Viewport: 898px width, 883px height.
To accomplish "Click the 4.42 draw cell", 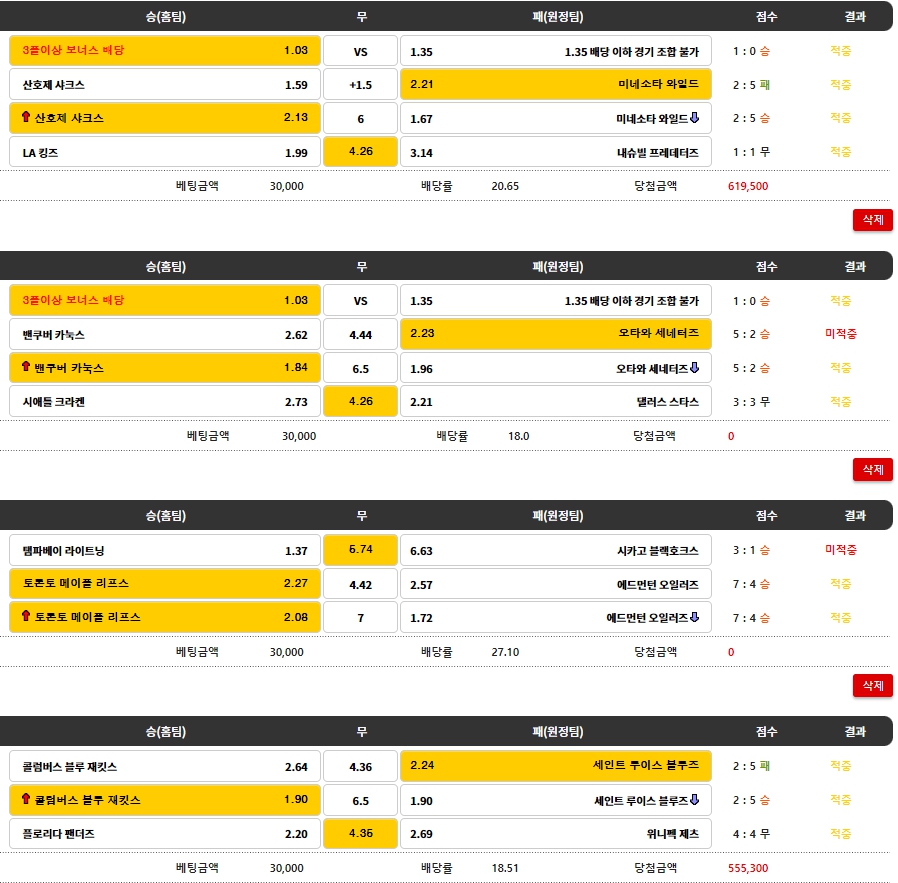I will point(360,585).
